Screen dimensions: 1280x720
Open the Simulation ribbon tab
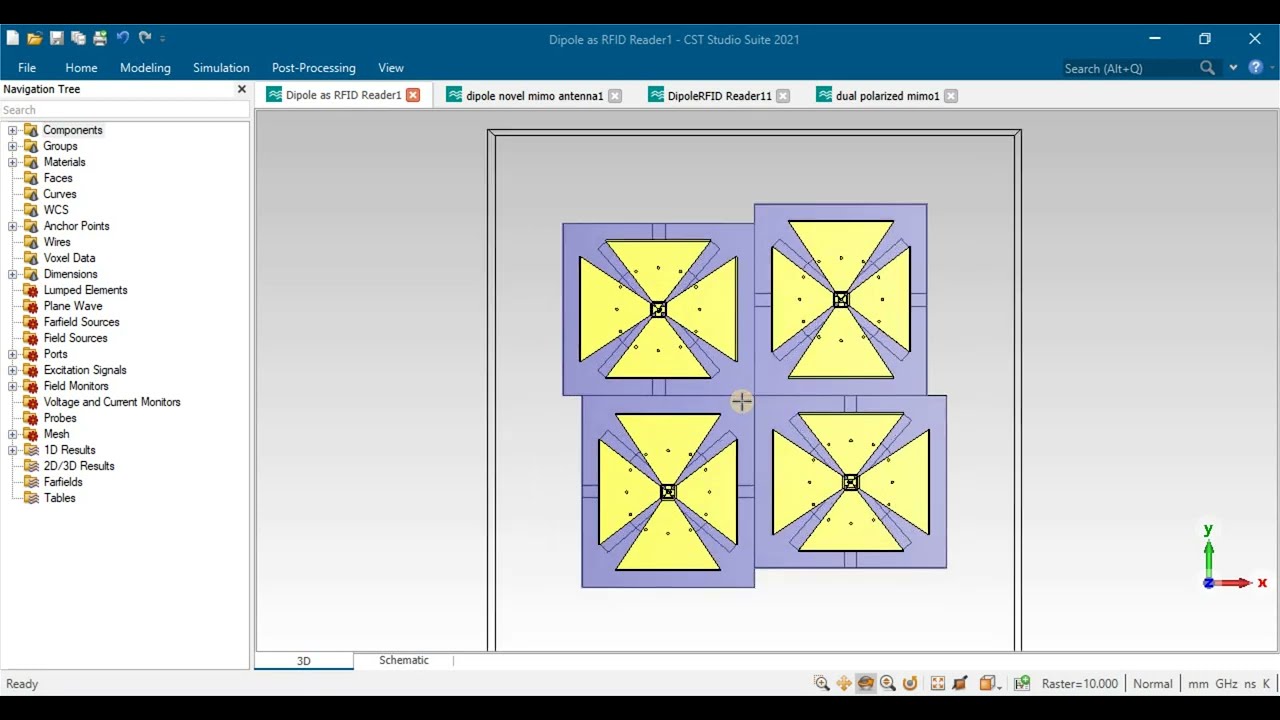(x=221, y=68)
